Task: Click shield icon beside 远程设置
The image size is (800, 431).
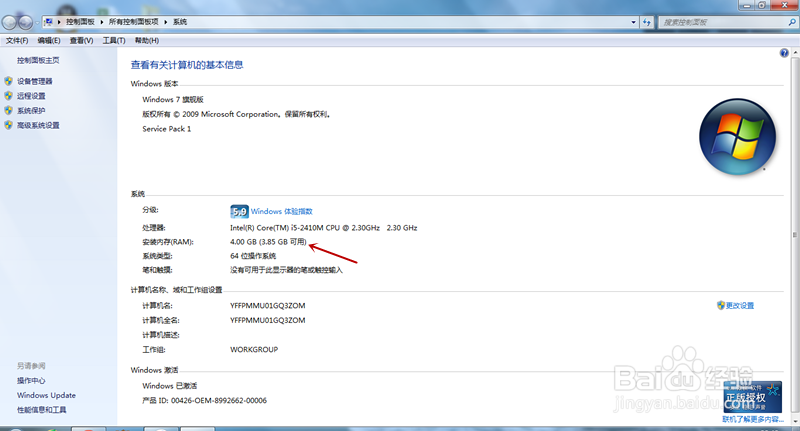Action: 8,96
